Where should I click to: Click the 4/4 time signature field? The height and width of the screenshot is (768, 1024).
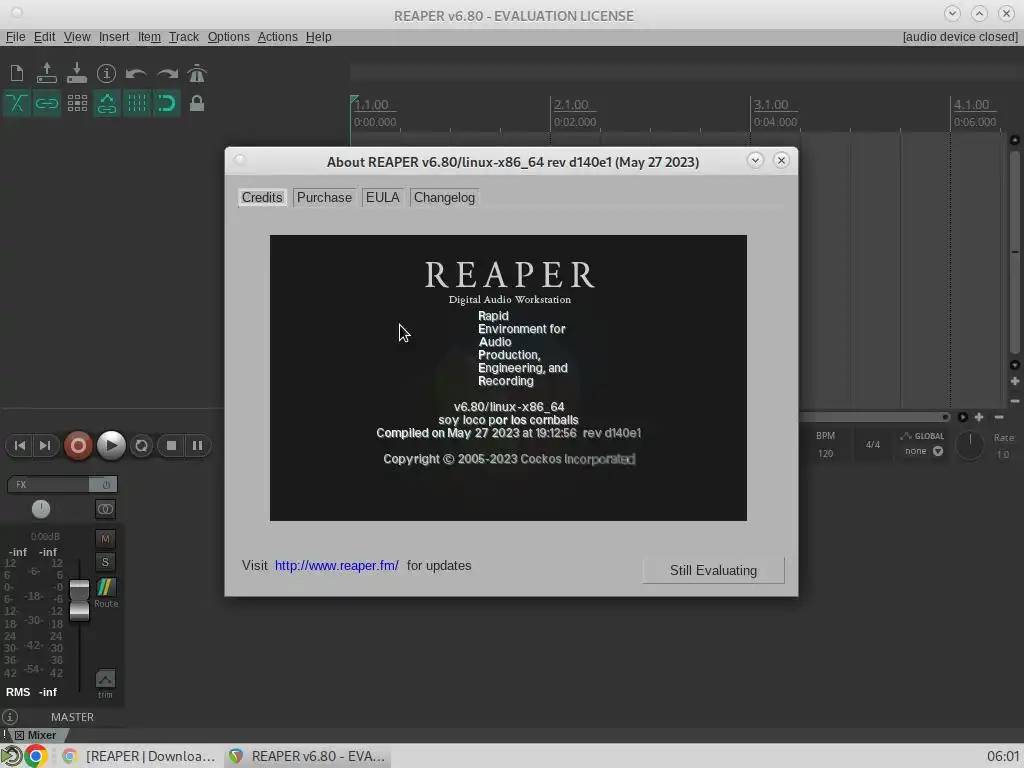[872, 445]
